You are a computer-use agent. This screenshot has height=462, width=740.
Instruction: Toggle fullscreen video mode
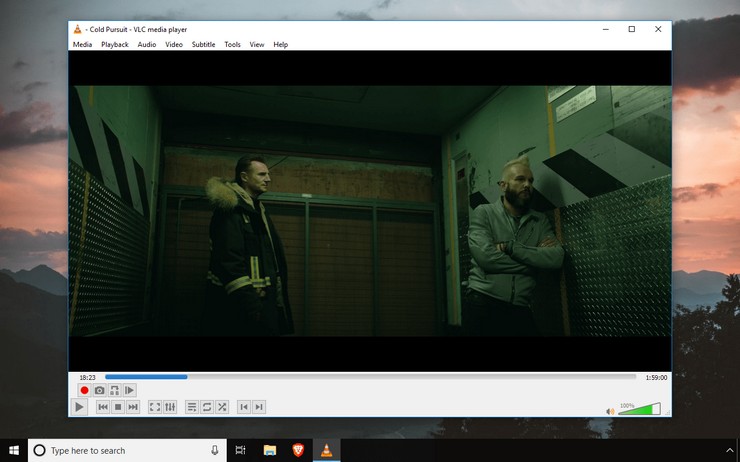pyautogui.click(x=155, y=407)
